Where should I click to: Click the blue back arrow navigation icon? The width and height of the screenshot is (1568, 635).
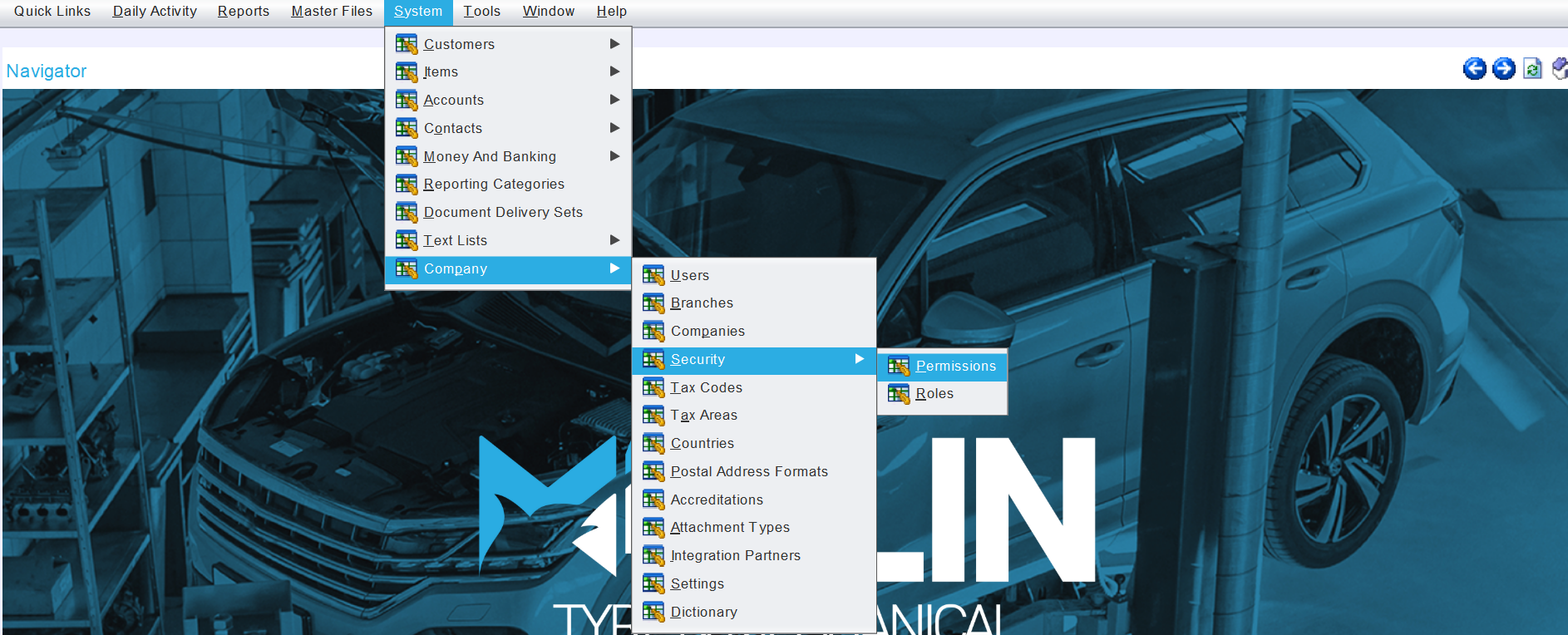1475,69
